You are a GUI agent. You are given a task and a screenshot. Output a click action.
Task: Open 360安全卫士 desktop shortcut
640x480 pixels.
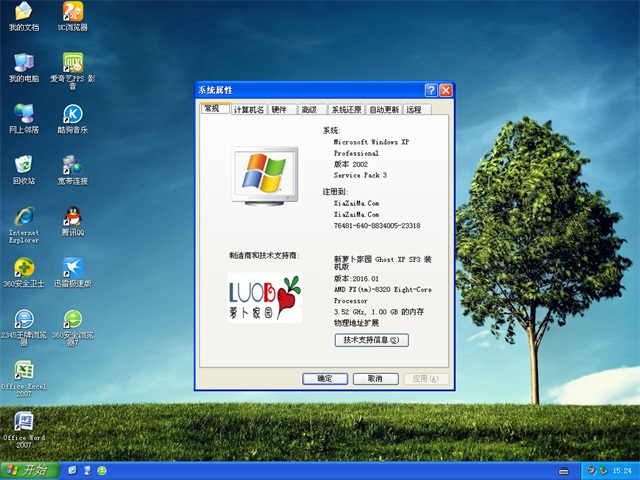23,268
